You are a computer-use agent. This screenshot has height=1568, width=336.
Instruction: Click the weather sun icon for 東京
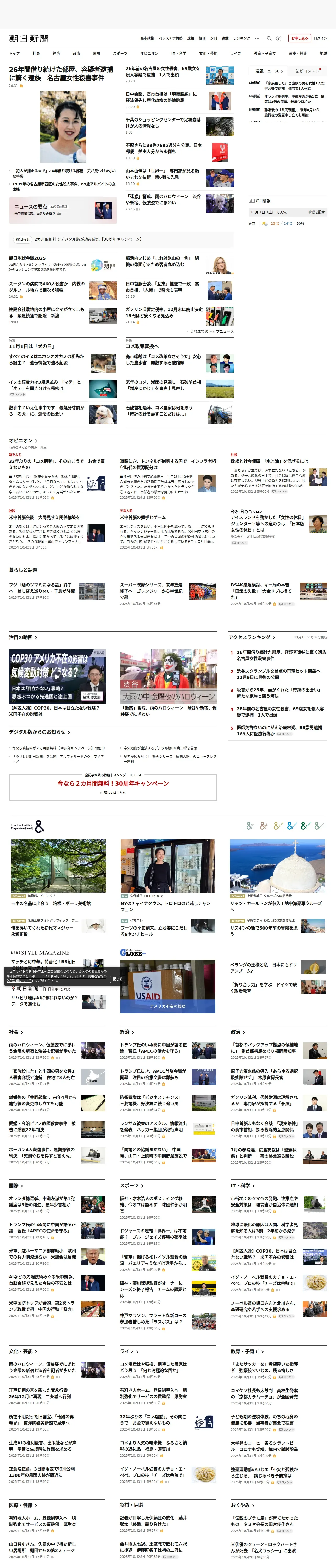pyautogui.click(x=265, y=223)
